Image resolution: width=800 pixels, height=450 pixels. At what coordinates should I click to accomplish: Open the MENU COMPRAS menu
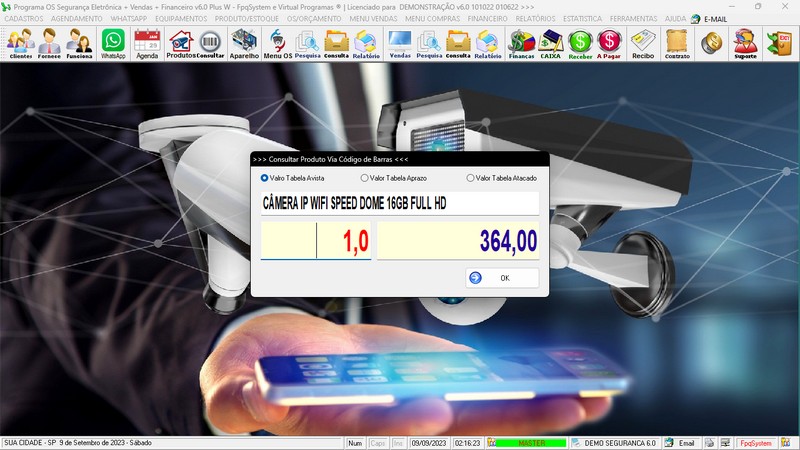click(x=432, y=18)
